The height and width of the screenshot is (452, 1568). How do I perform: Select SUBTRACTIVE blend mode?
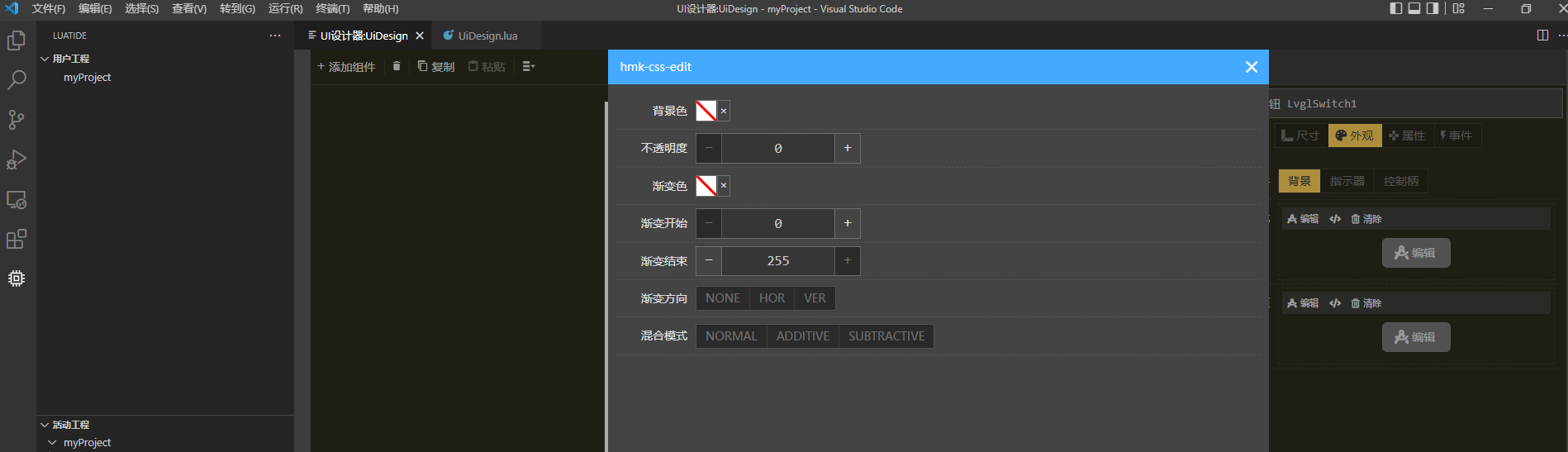[x=886, y=336]
